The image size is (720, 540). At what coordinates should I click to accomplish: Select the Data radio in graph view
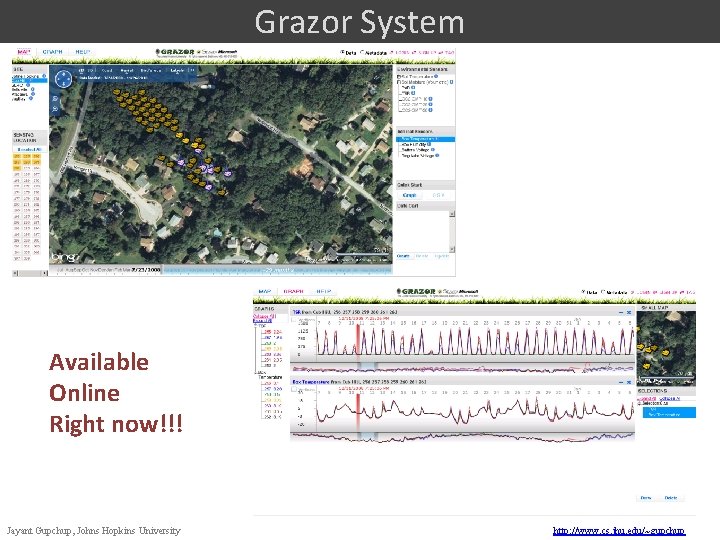coord(583,292)
